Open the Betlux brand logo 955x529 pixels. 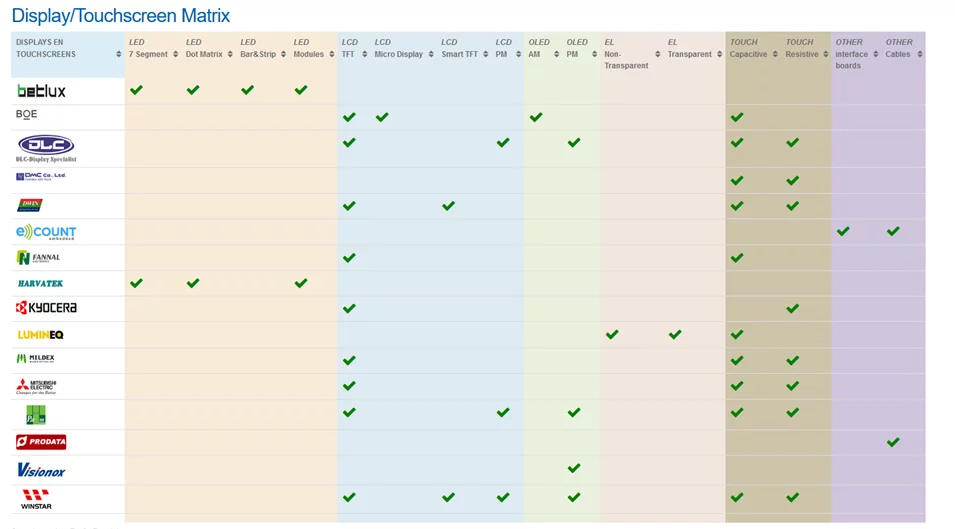[41, 91]
